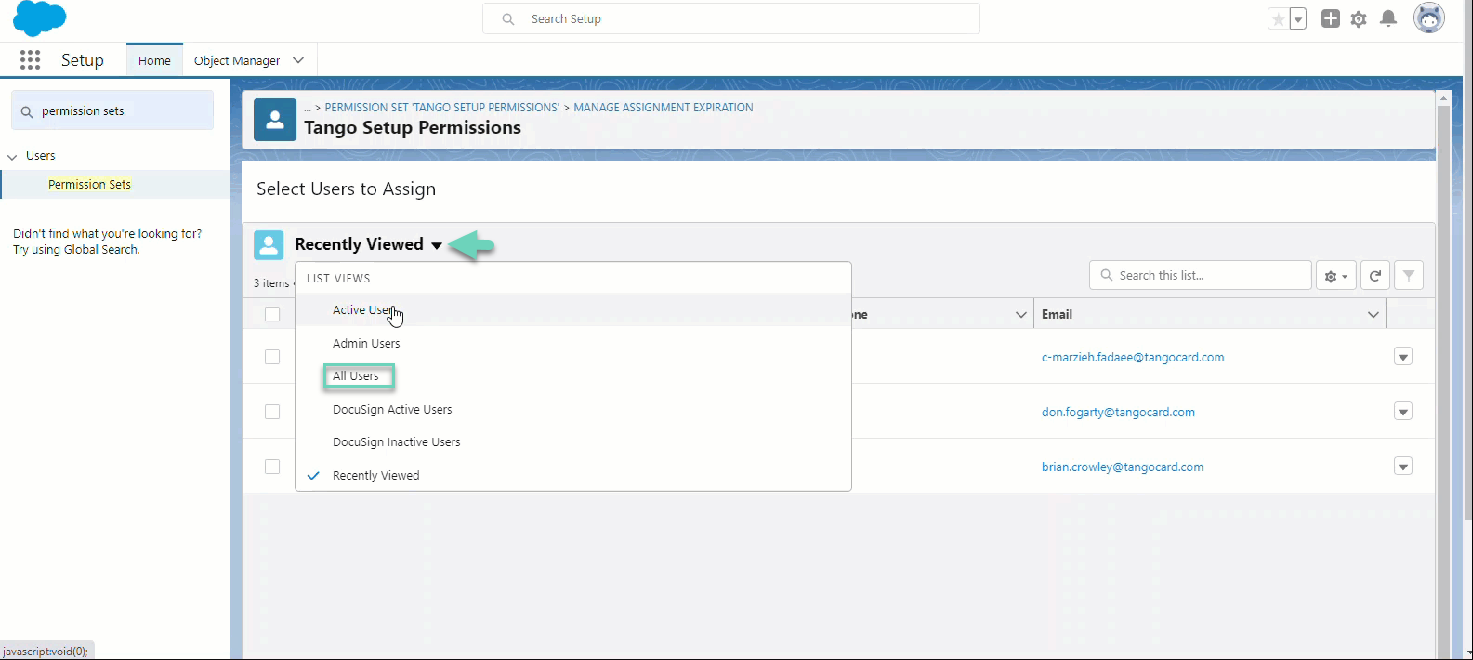Open row actions for brian.crowley
Screen dimensions: 1473x660
pyautogui.click(x=1403, y=467)
